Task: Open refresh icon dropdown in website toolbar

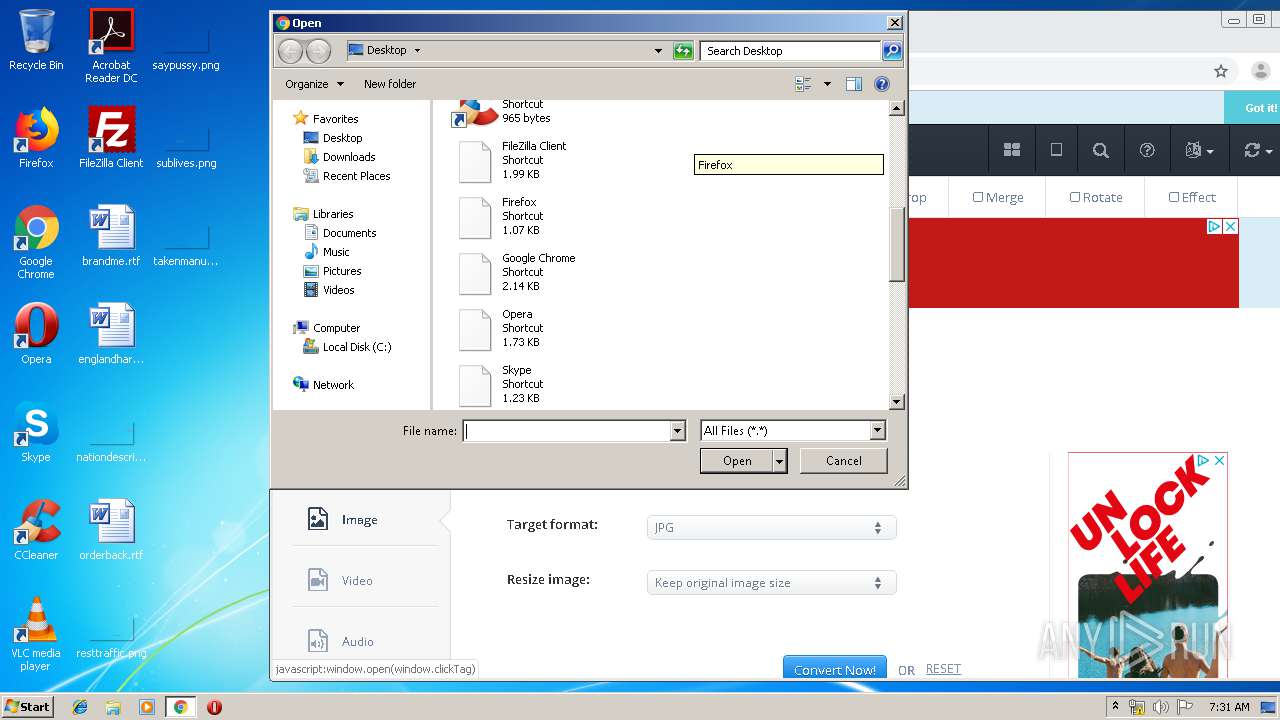Action: click(x=1257, y=150)
